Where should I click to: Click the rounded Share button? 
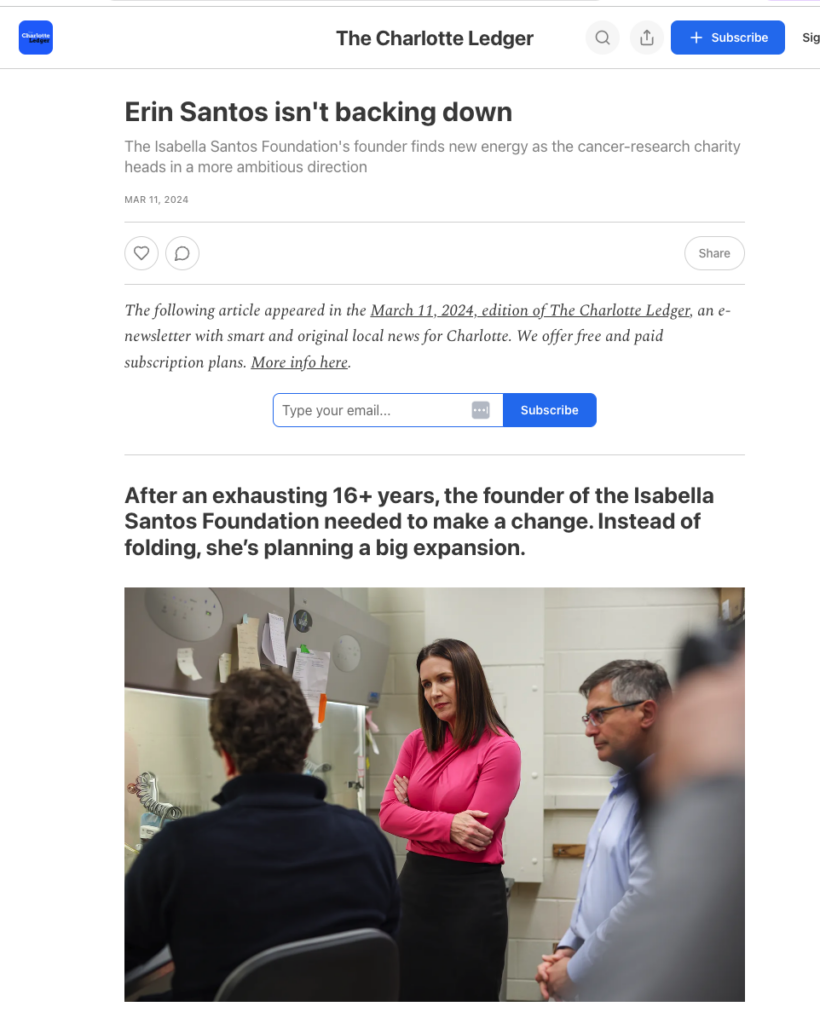coord(714,253)
